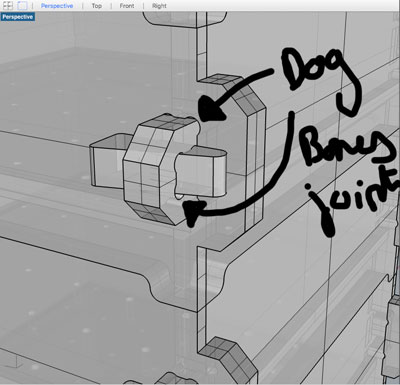Switch to the Top view tab

97,6
